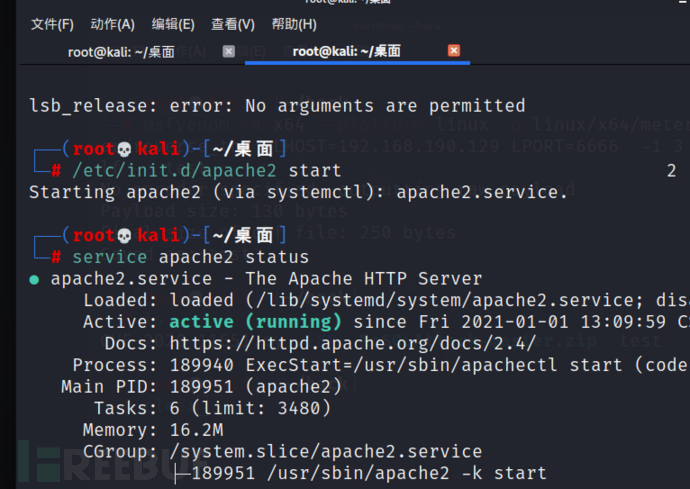The height and width of the screenshot is (489, 690).
Task: Click the "/etc/init.d/apache2 start" command text
Action: coord(205,171)
